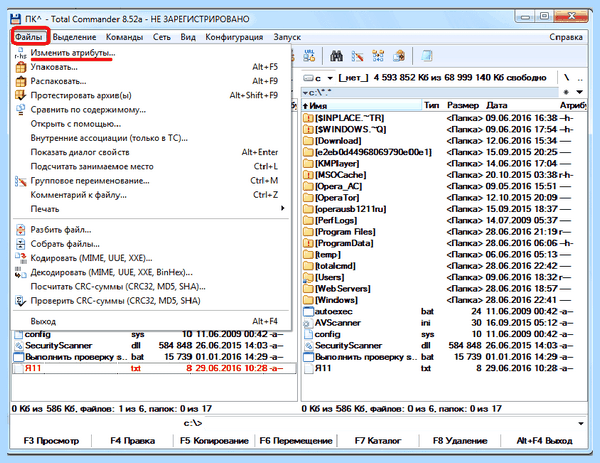Click F4 Правка button
The image size is (600, 463).
132,441
